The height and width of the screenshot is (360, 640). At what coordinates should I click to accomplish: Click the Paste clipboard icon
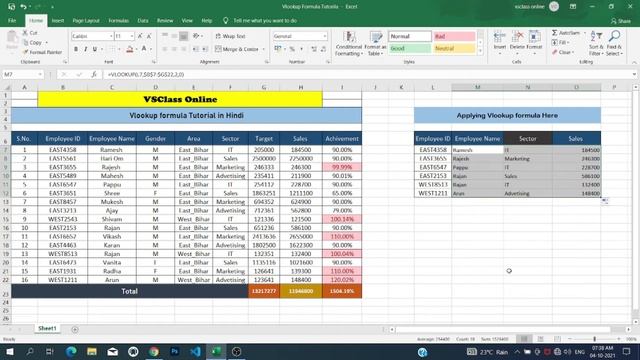(12, 38)
